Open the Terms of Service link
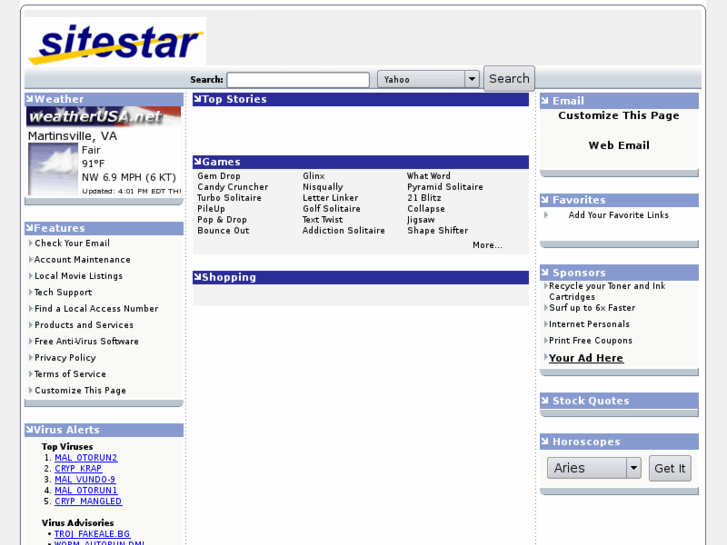727x545 pixels. (x=70, y=374)
